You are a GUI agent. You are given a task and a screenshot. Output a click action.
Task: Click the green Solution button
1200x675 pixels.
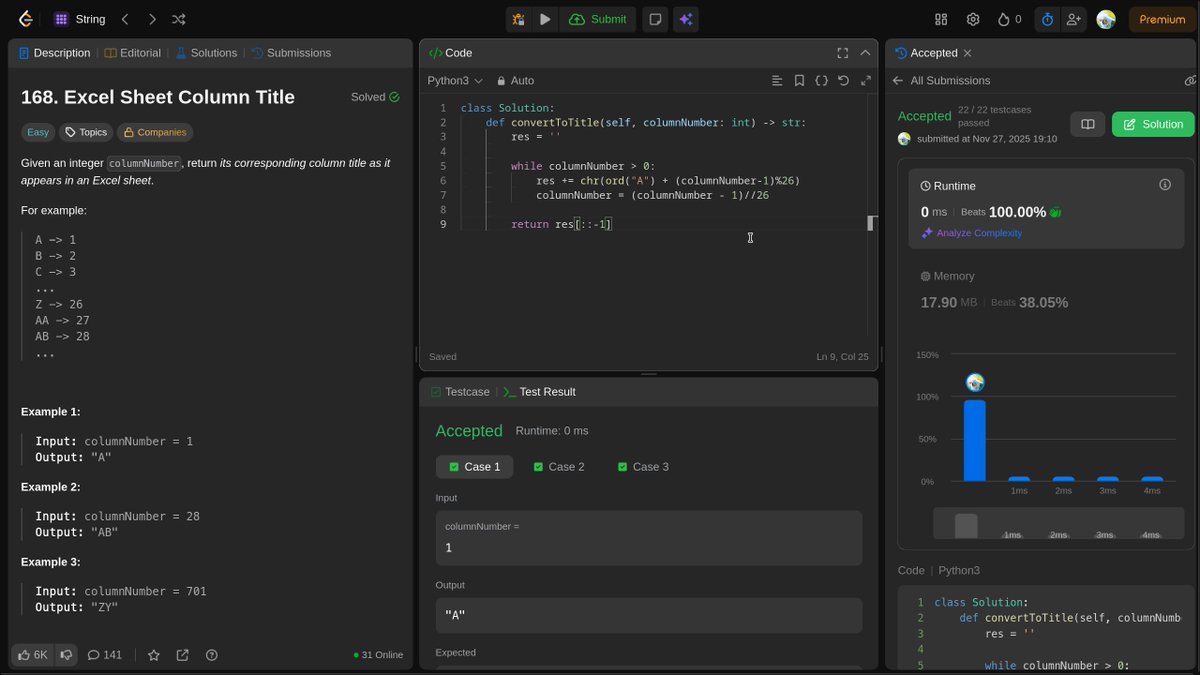(1153, 124)
